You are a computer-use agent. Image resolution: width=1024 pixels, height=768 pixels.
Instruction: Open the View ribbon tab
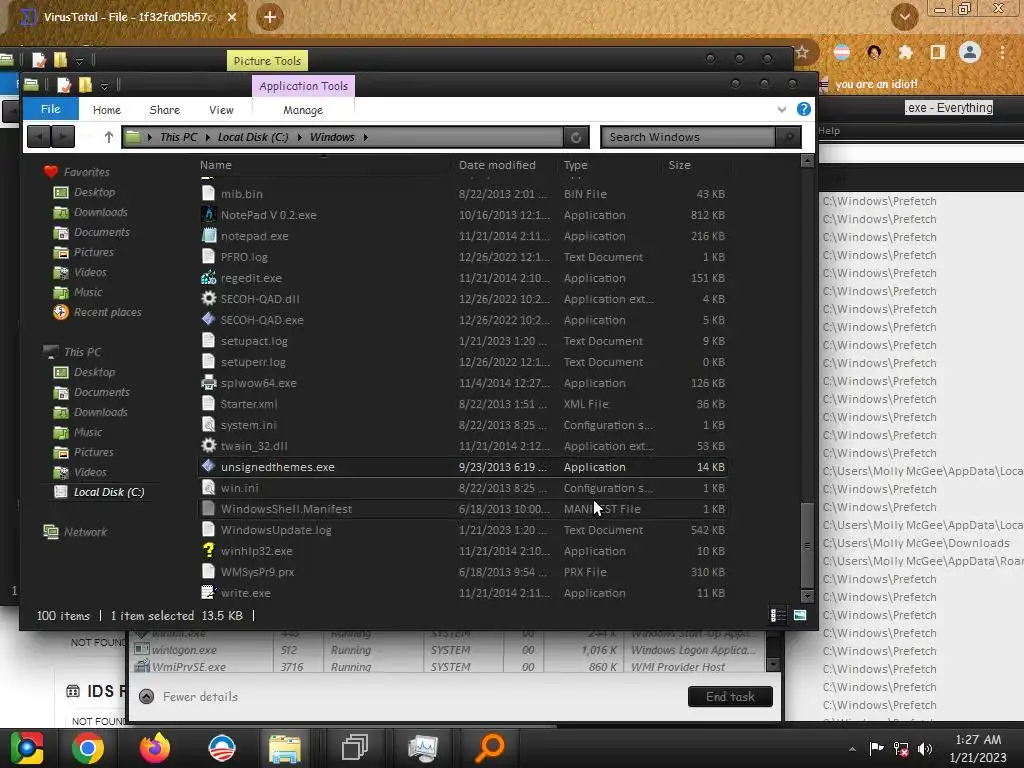(x=221, y=110)
